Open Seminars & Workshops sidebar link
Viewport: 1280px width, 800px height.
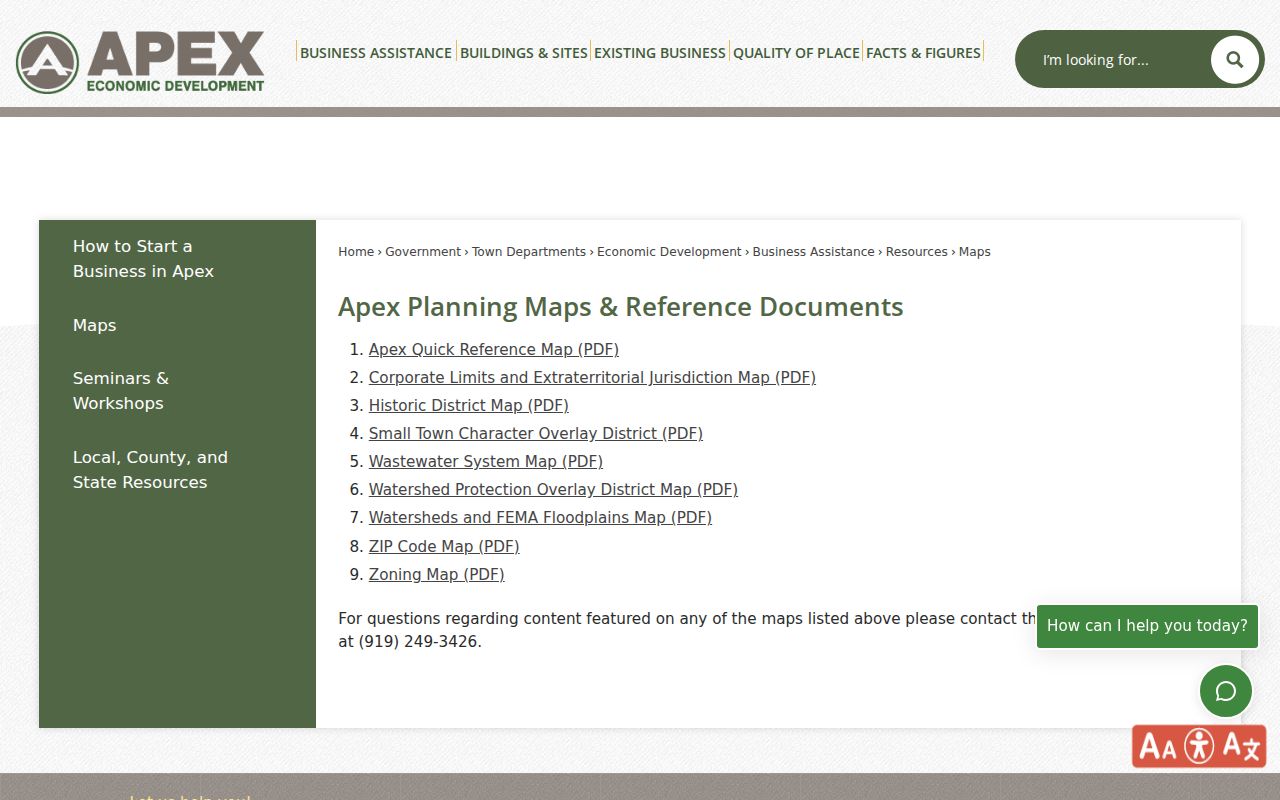click(x=121, y=391)
